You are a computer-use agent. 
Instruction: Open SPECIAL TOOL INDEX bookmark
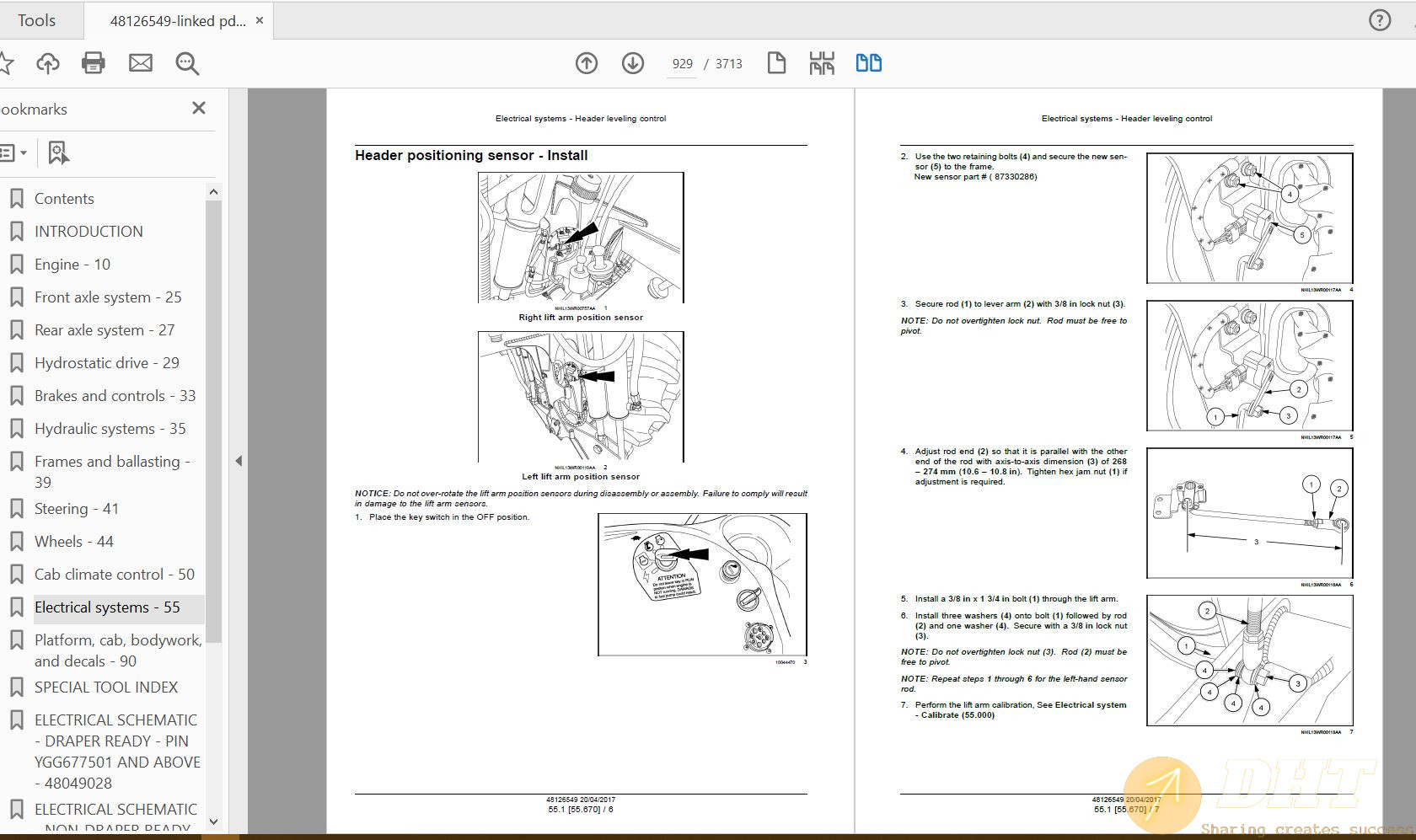click(x=106, y=688)
